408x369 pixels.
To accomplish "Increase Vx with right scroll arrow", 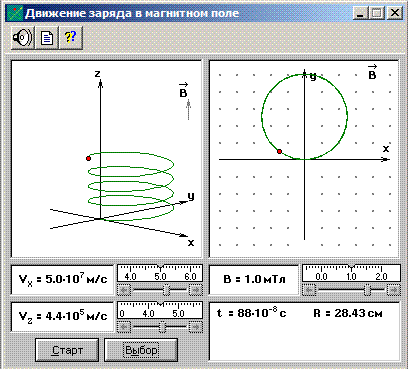I will pos(195,290).
